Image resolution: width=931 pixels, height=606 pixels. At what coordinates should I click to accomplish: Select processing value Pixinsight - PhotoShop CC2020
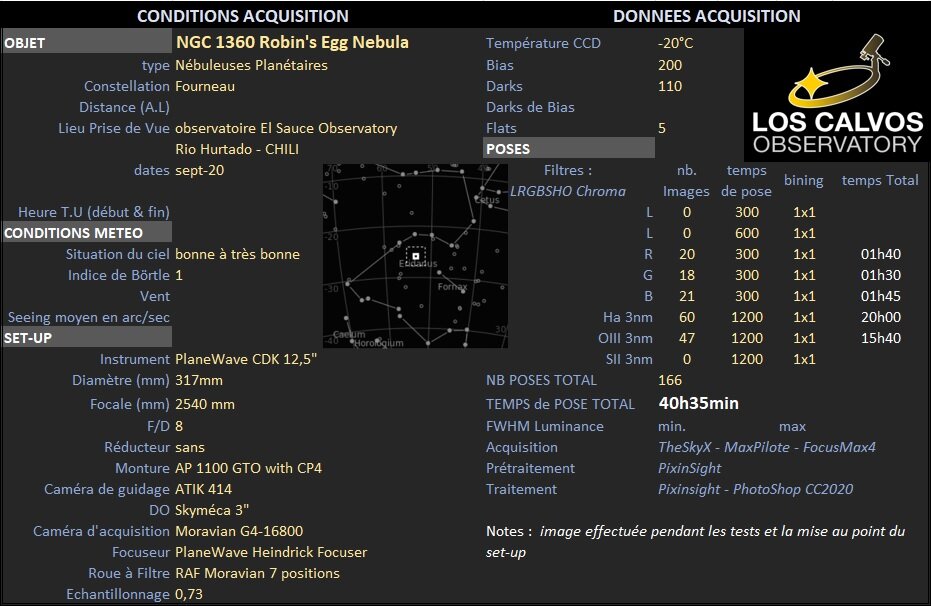[755, 489]
